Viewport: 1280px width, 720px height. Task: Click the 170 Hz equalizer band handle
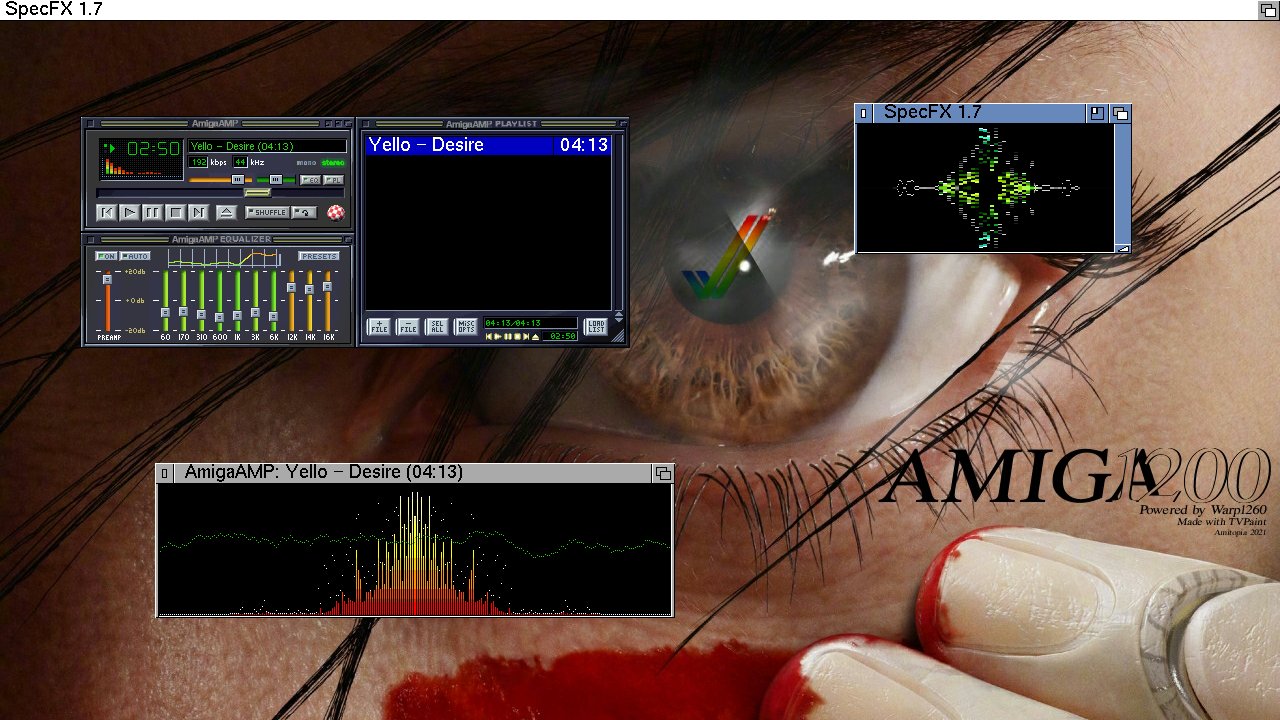183,312
